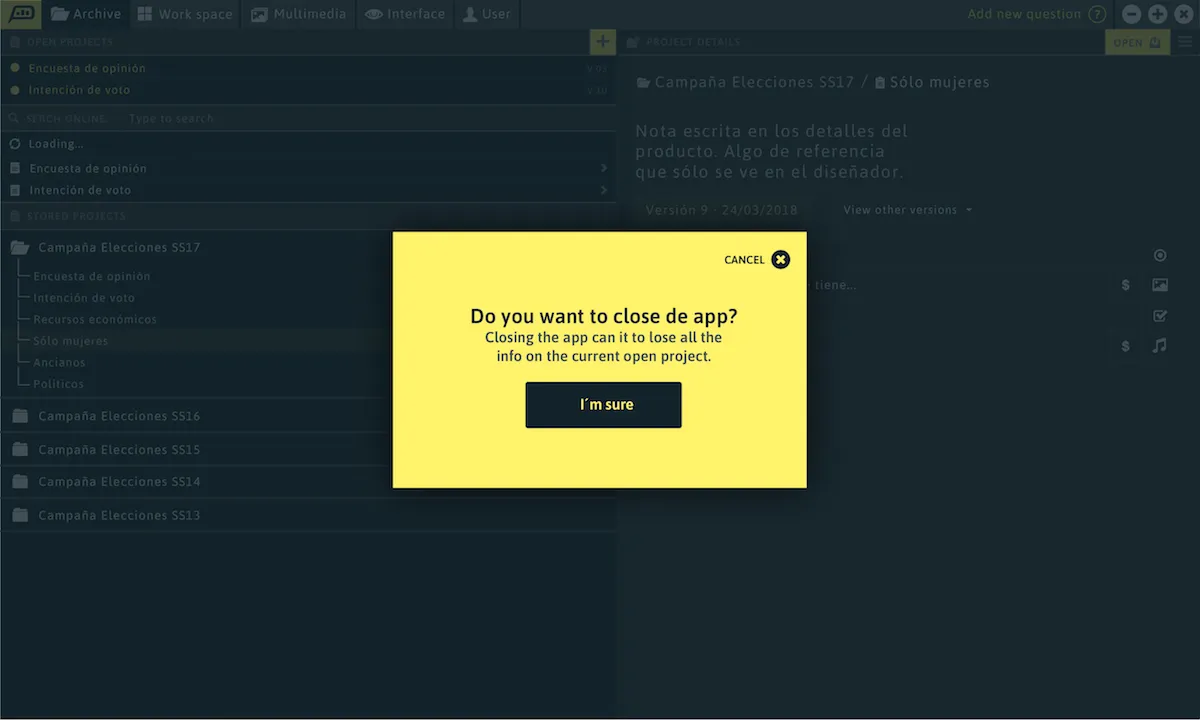The height and width of the screenshot is (720, 1200).
Task: Click the image picture icon in details list
Action: [1160, 285]
